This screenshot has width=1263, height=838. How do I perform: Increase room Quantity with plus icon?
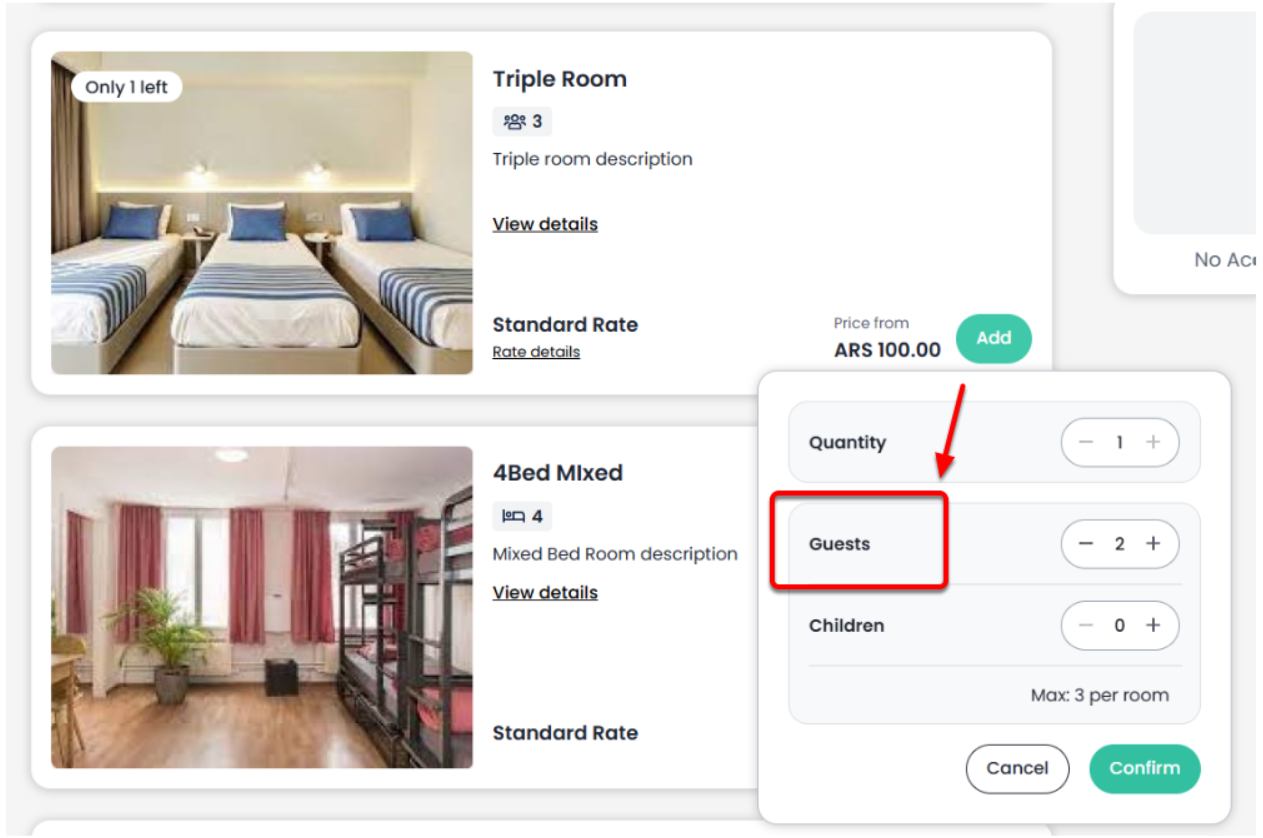coord(1153,442)
